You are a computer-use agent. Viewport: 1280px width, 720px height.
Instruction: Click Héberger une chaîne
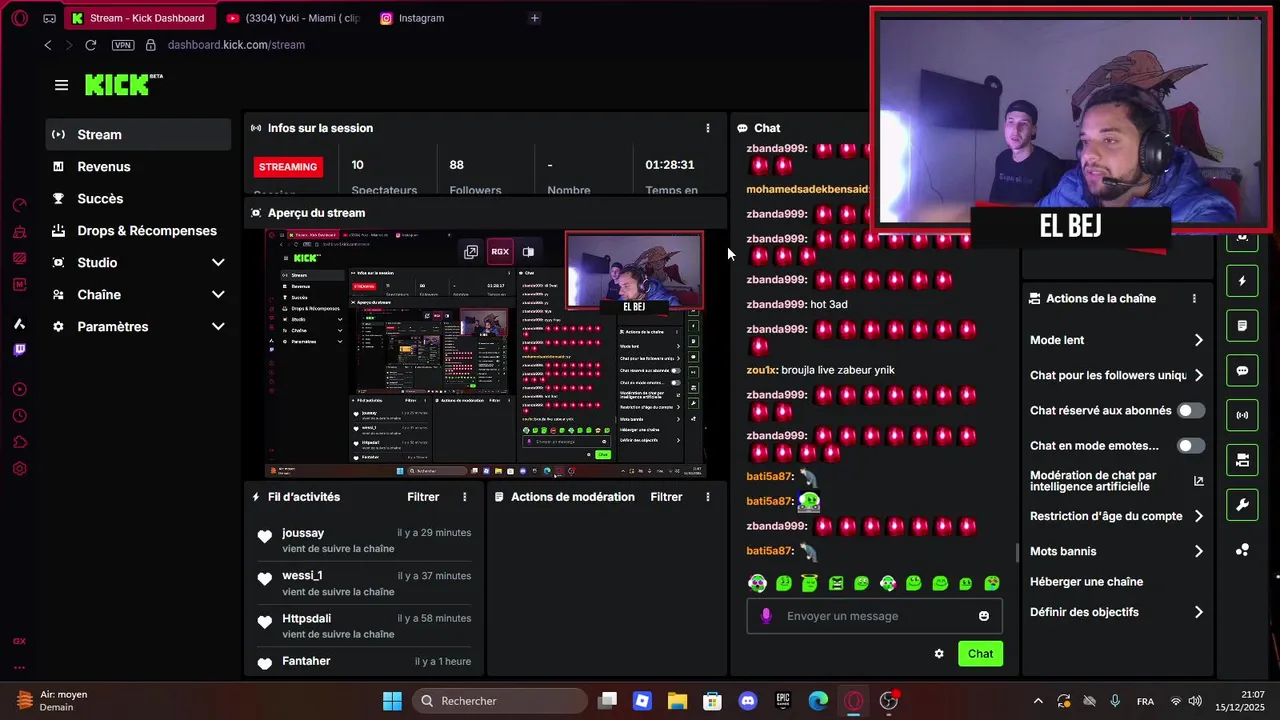click(1086, 582)
